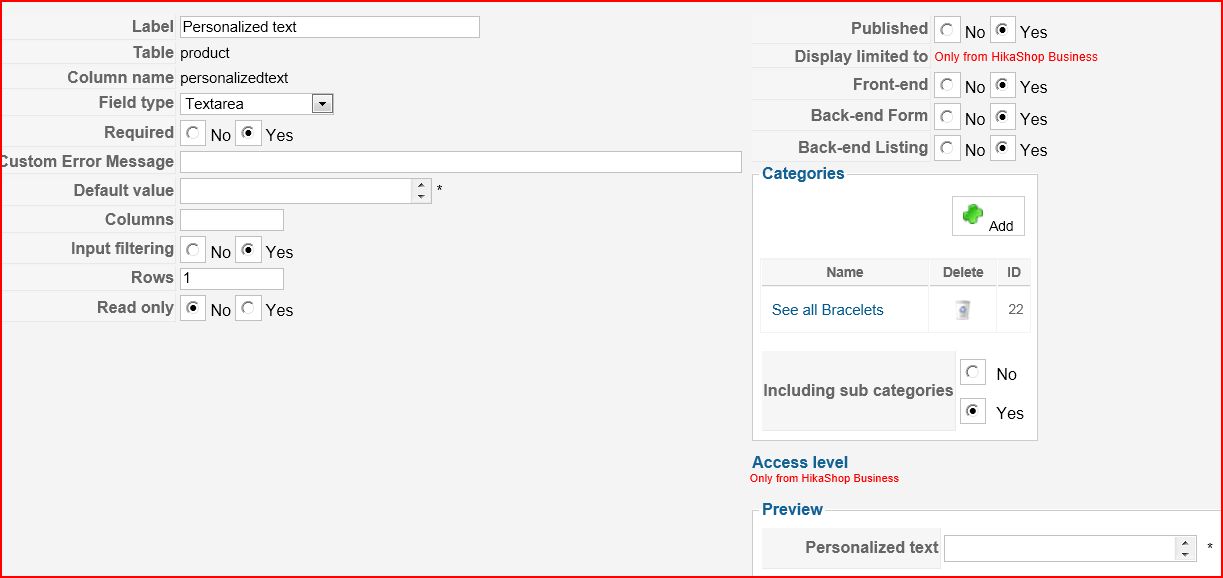Focus the Custom Error Message field
The height and width of the screenshot is (578, 1223).
point(460,162)
